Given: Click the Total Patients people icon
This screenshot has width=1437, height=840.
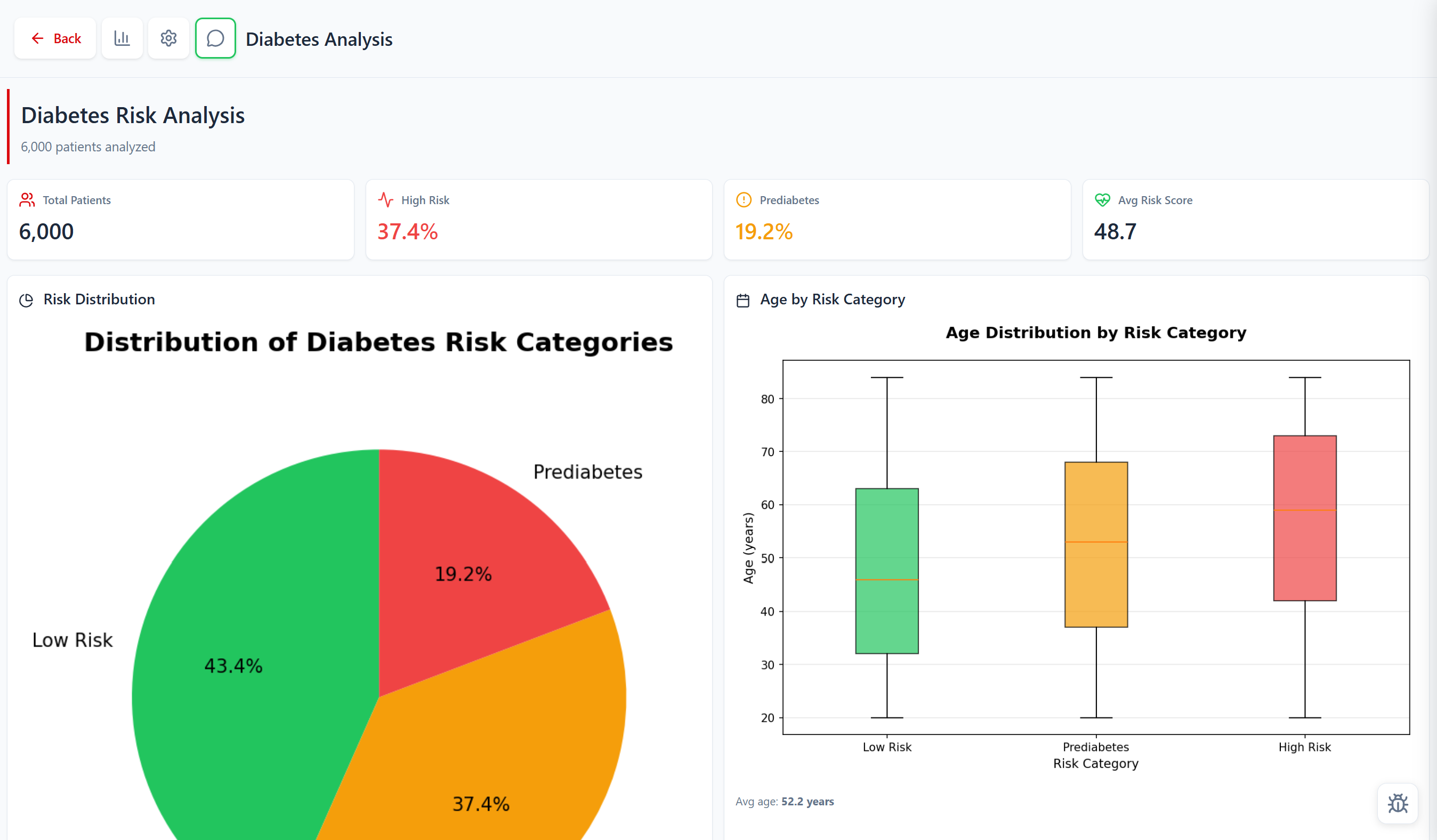Looking at the screenshot, I should [x=27, y=200].
